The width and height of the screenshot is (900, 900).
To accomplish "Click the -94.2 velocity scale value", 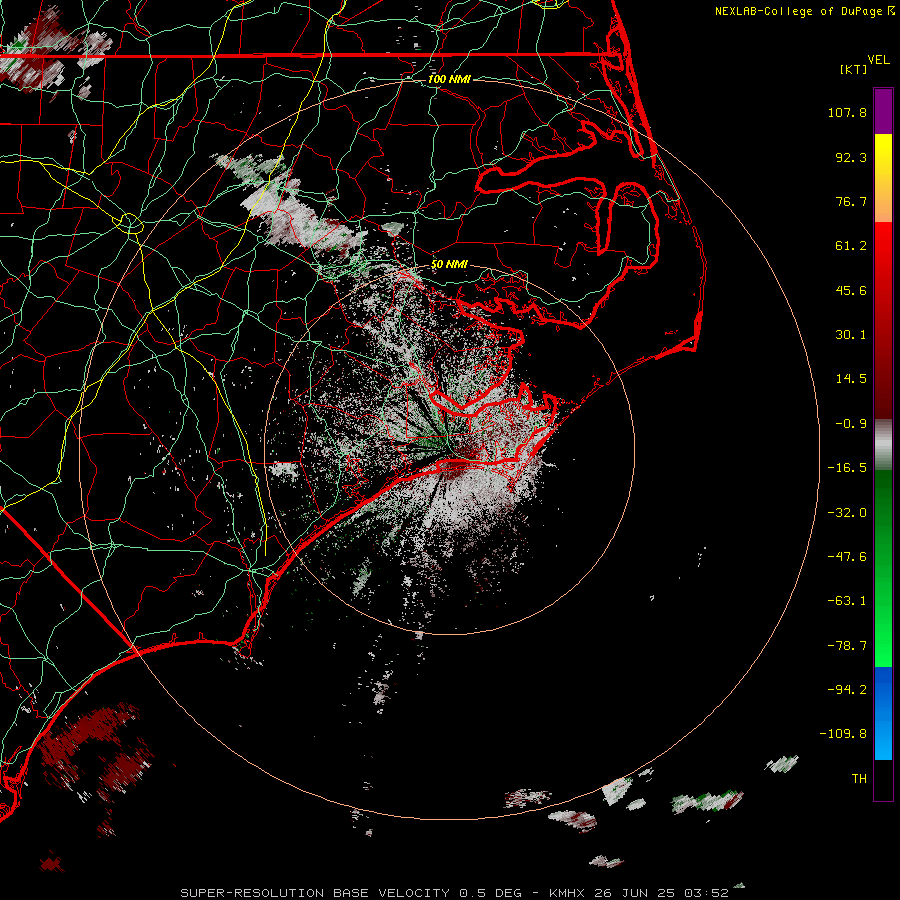I will pyautogui.click(x=847, y=689).
